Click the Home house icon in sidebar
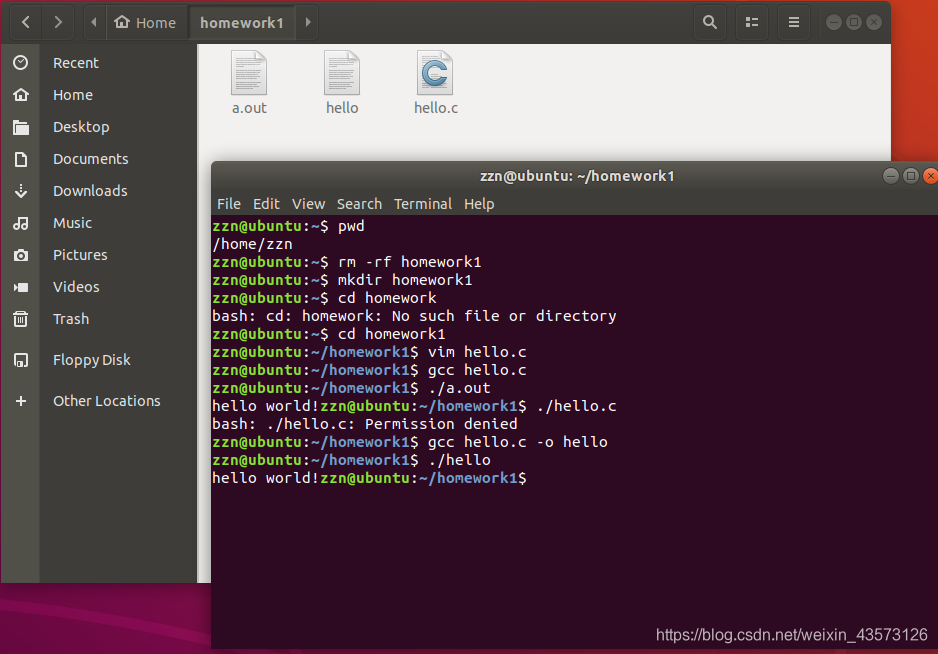 tap(21, 95)
